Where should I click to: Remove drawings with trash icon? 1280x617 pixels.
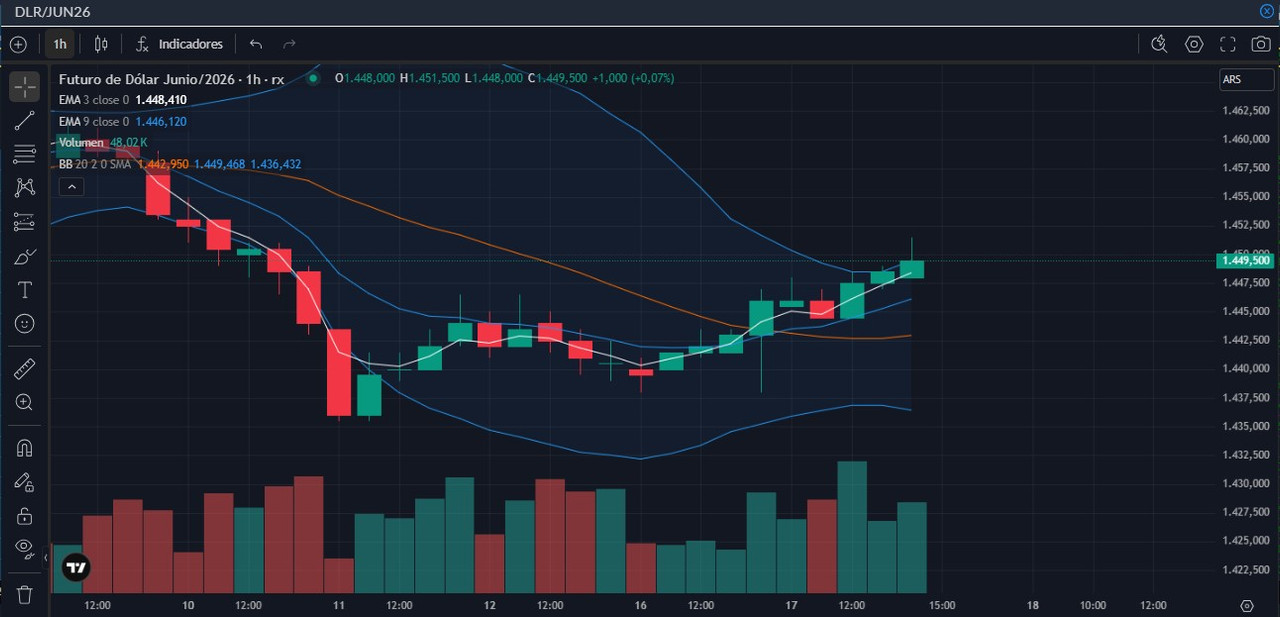(25, 594)
